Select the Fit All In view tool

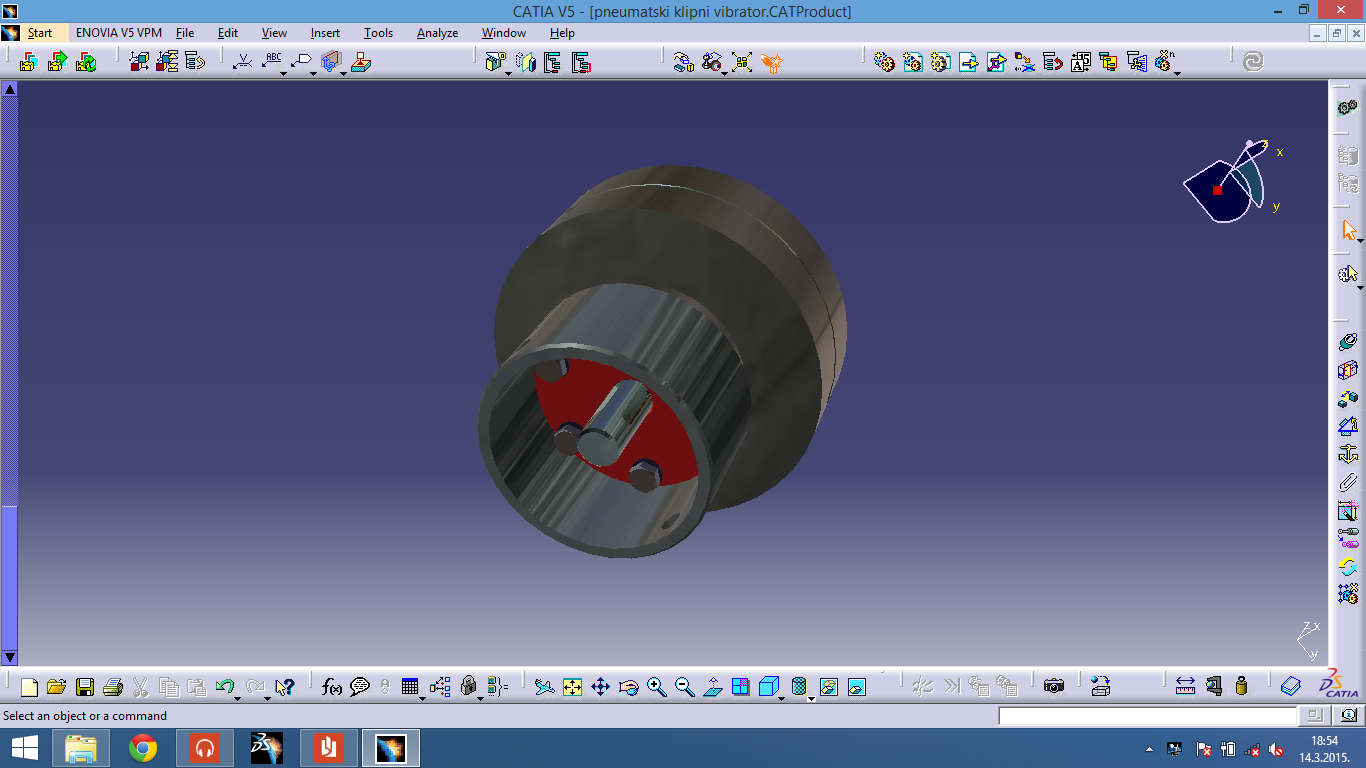572,687
